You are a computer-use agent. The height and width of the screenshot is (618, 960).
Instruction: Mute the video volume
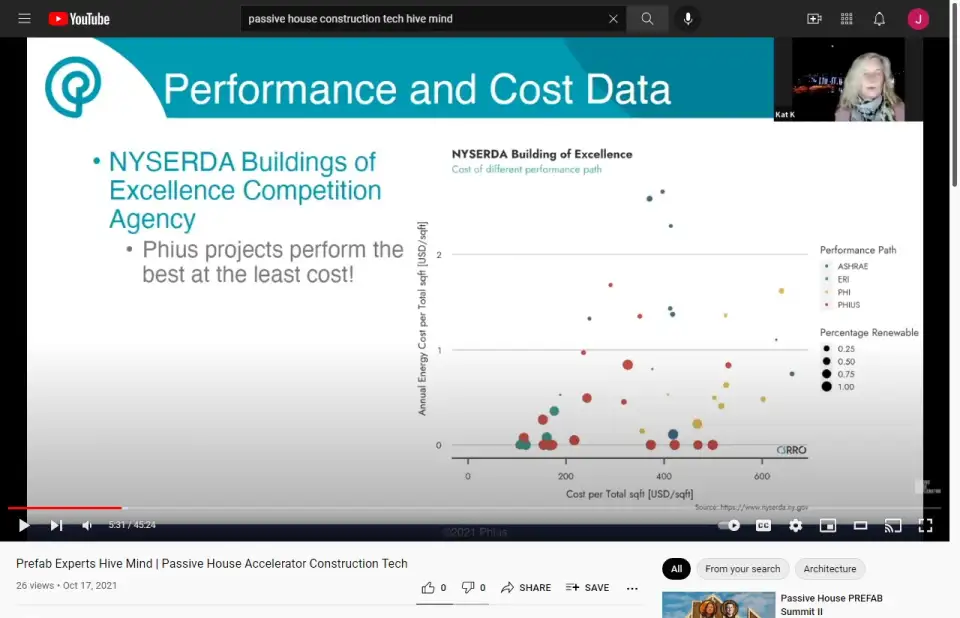pyautogui.click(x=88, y=525)
